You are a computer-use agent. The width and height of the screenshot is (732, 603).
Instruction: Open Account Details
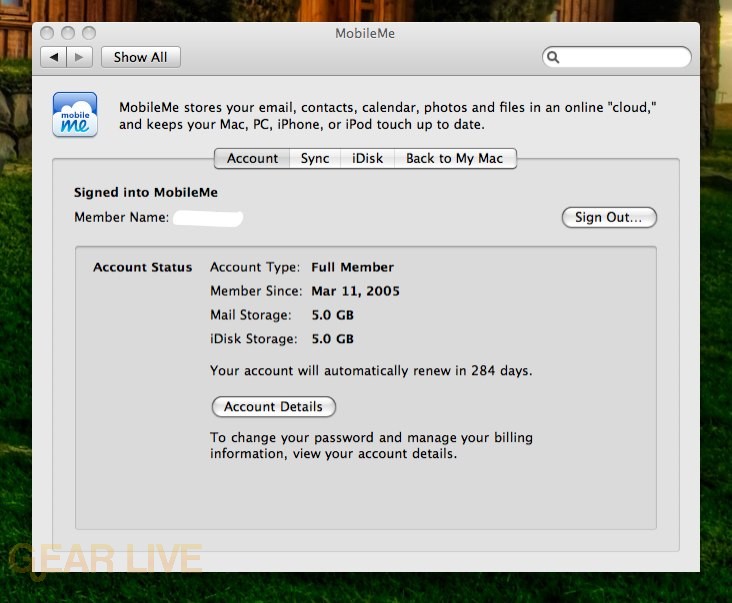pyautogui.click(x=273, y=407)
